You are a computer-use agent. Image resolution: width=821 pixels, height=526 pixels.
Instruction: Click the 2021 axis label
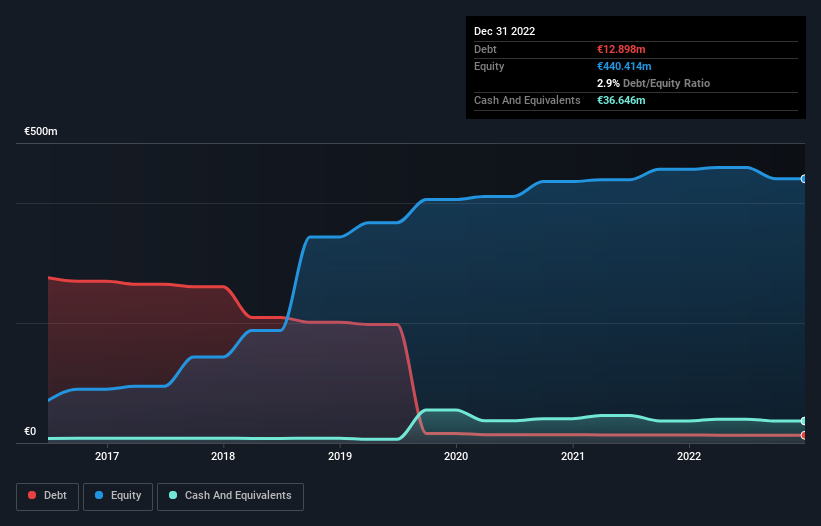(x=573, y=456)
